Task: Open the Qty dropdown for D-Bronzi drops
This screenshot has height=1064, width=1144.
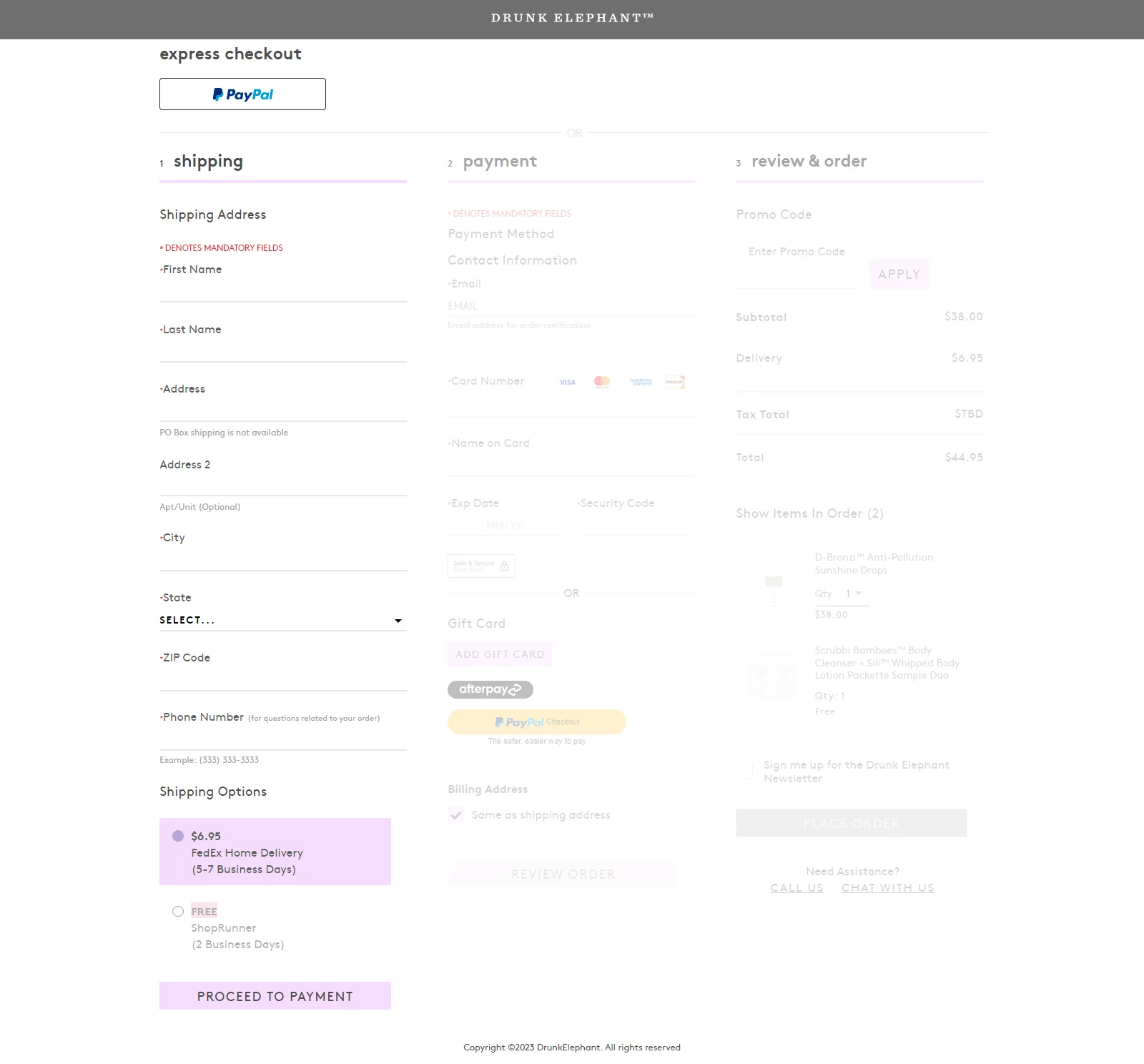Action: (x=854, y=593)
